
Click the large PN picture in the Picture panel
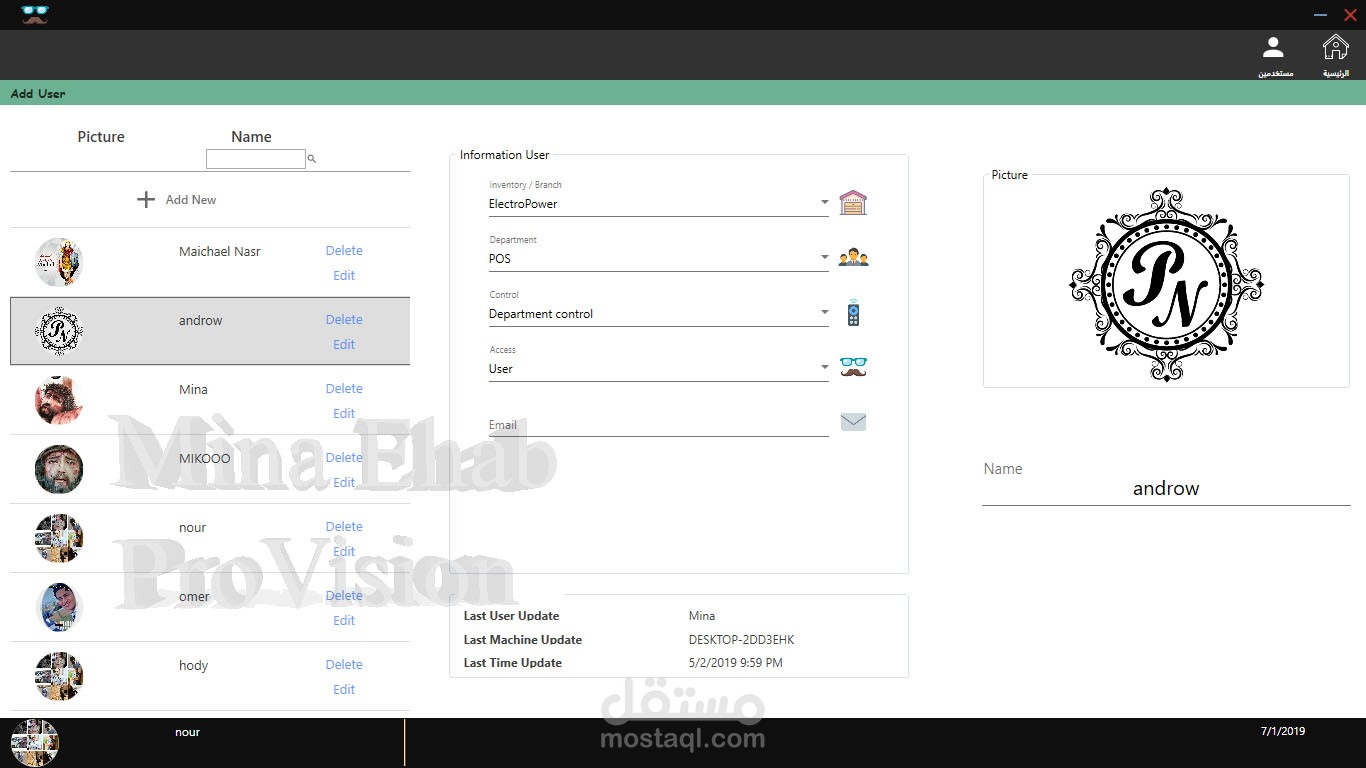coord(1166,284)
